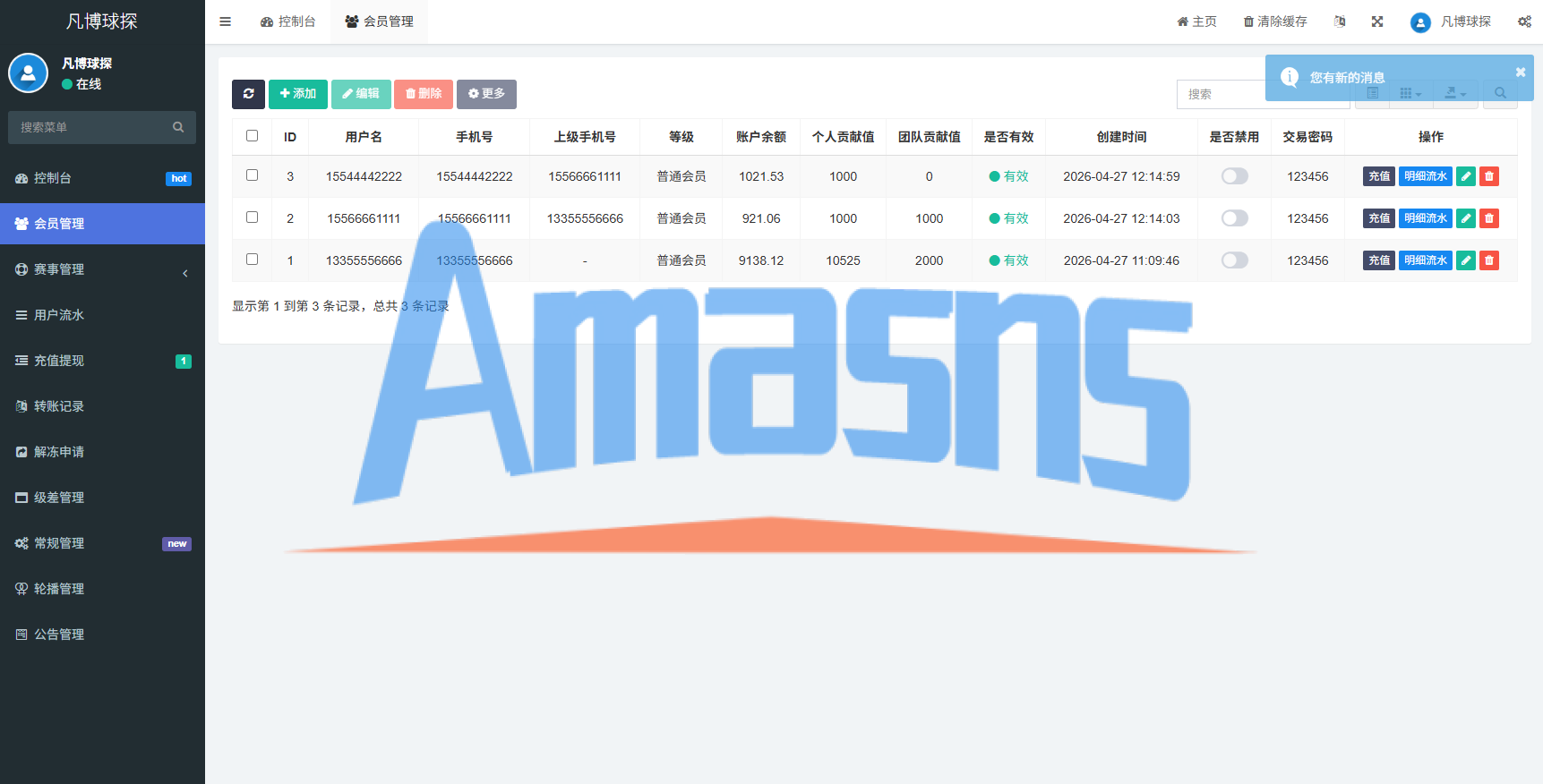Expand the 赛事管理 sidebar submenu
This screenshot has width=1543, height=784.
(102, 269)
